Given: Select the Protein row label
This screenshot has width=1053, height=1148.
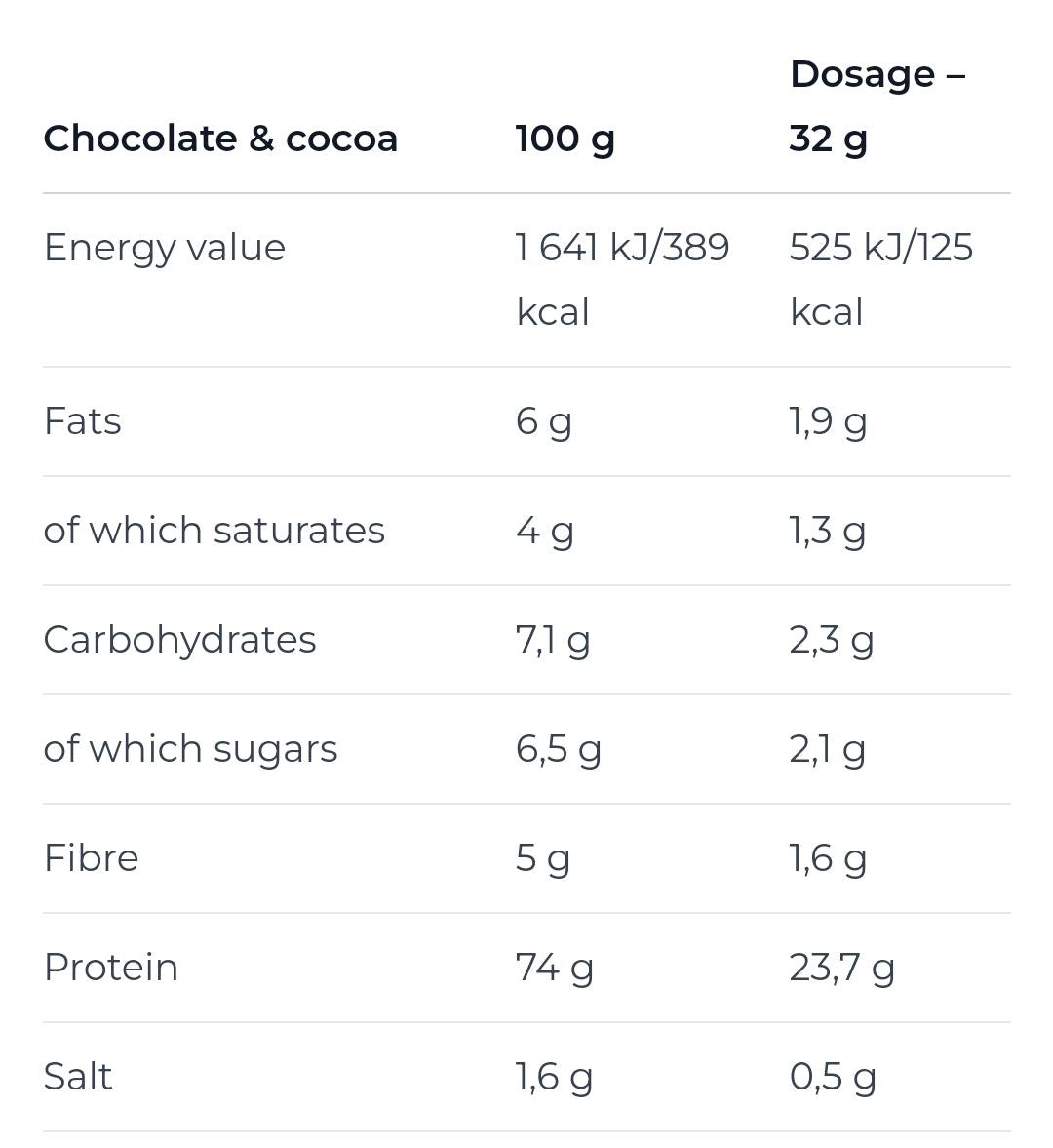Looking at the screenshot, I should click(111, 968).
